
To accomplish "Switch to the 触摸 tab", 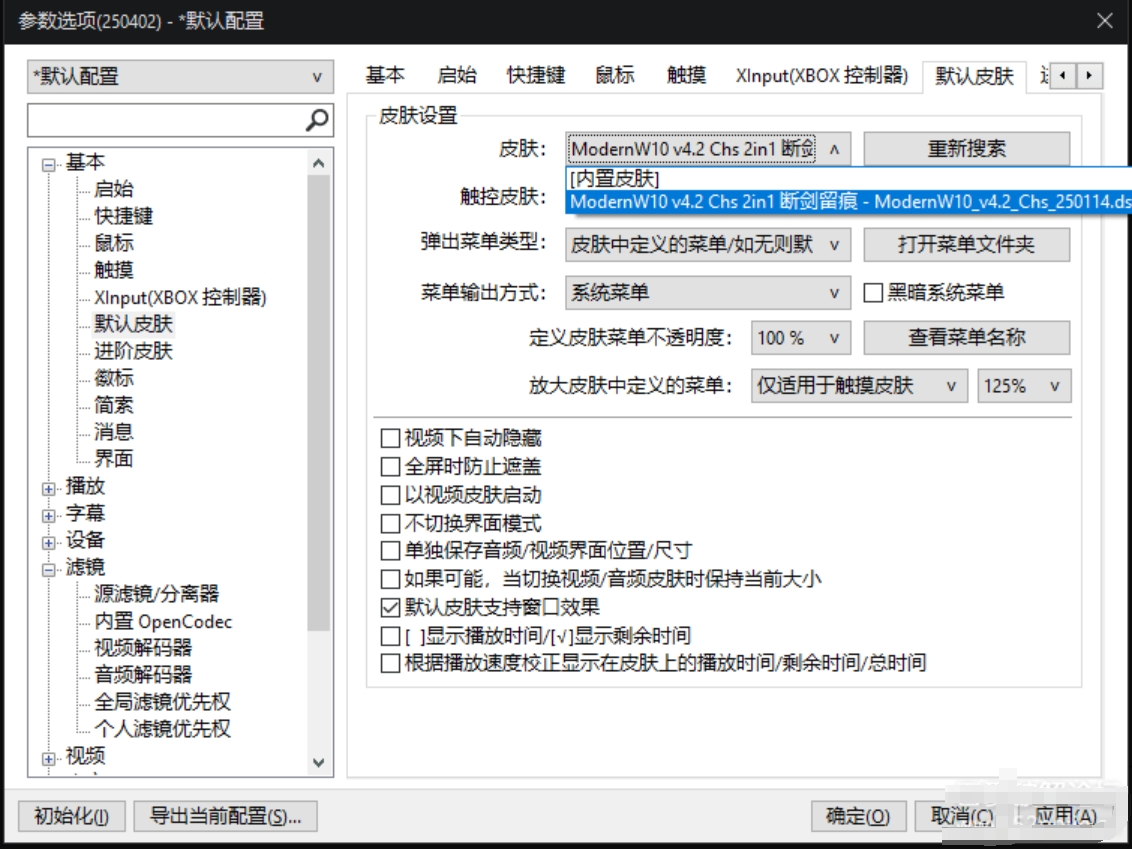I will [x=686, y=75].
